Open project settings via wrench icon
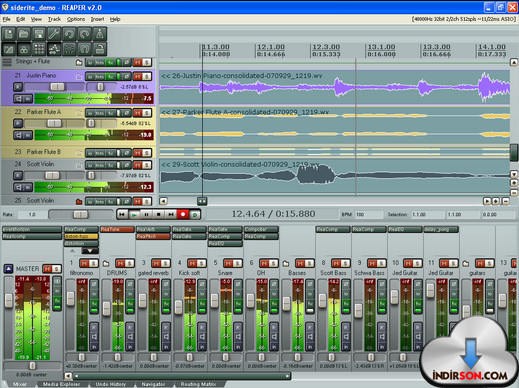This screenshot has height=388, width=519. tap(54, 34)
